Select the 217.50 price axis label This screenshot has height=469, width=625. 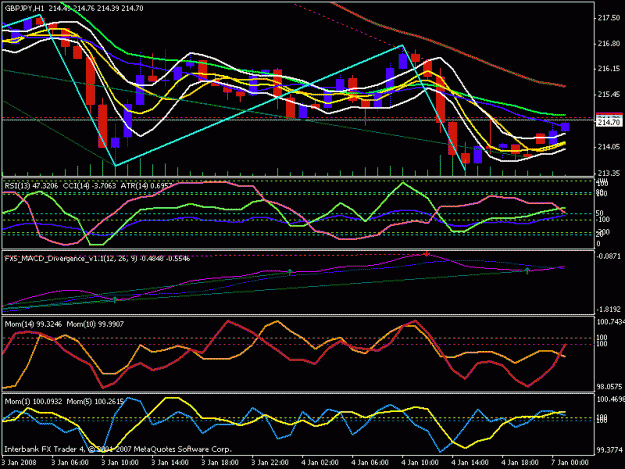(609, 18)
